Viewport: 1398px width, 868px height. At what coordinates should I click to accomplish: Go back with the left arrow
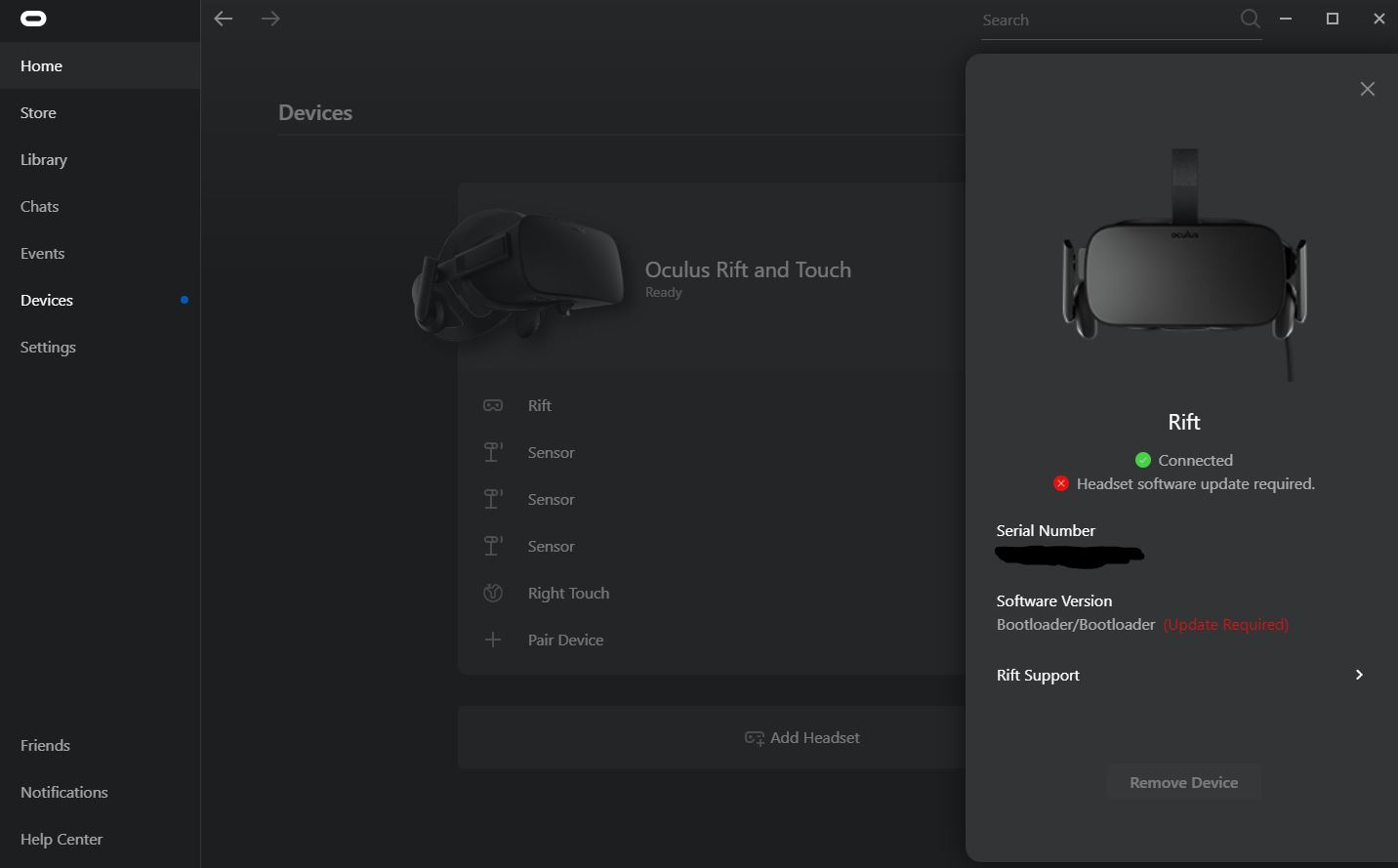pos(224,19)
